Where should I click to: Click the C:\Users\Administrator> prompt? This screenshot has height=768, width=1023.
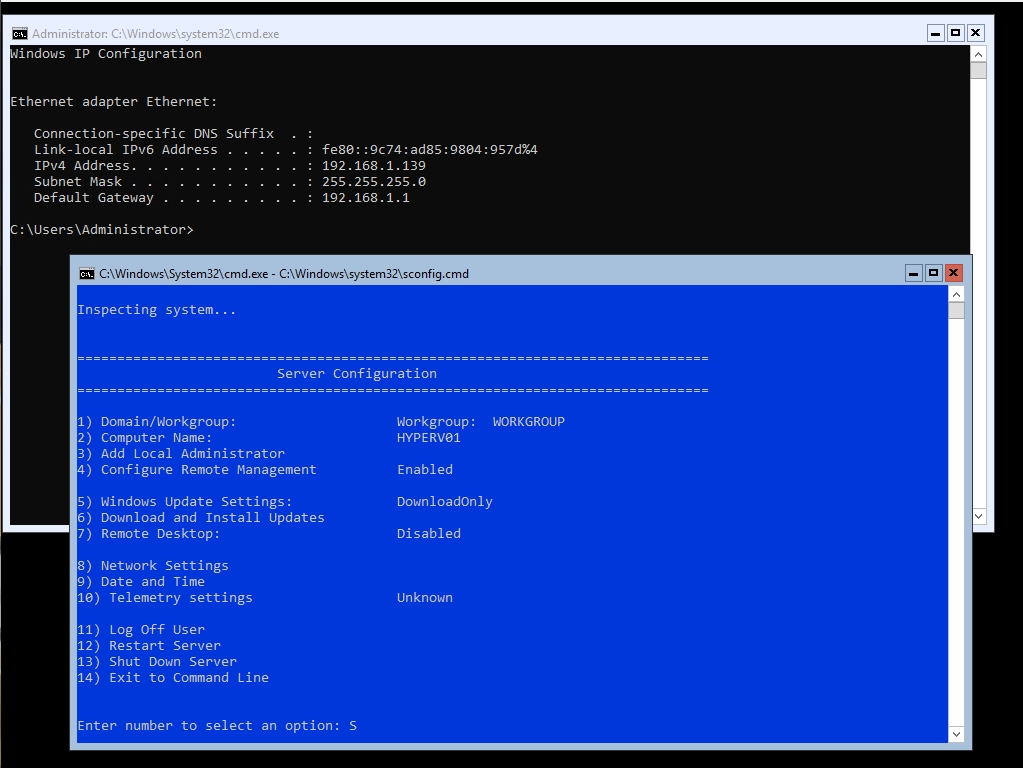(x=102, y=230)
